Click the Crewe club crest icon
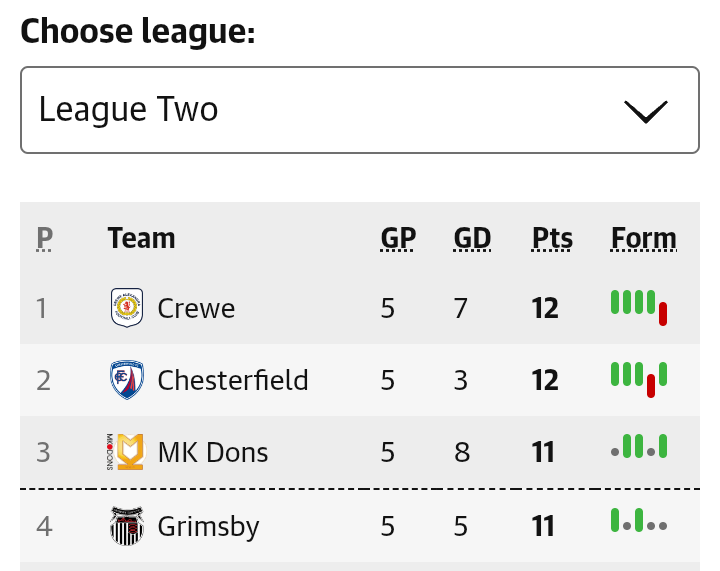720x571 pixels. [127, 308]
